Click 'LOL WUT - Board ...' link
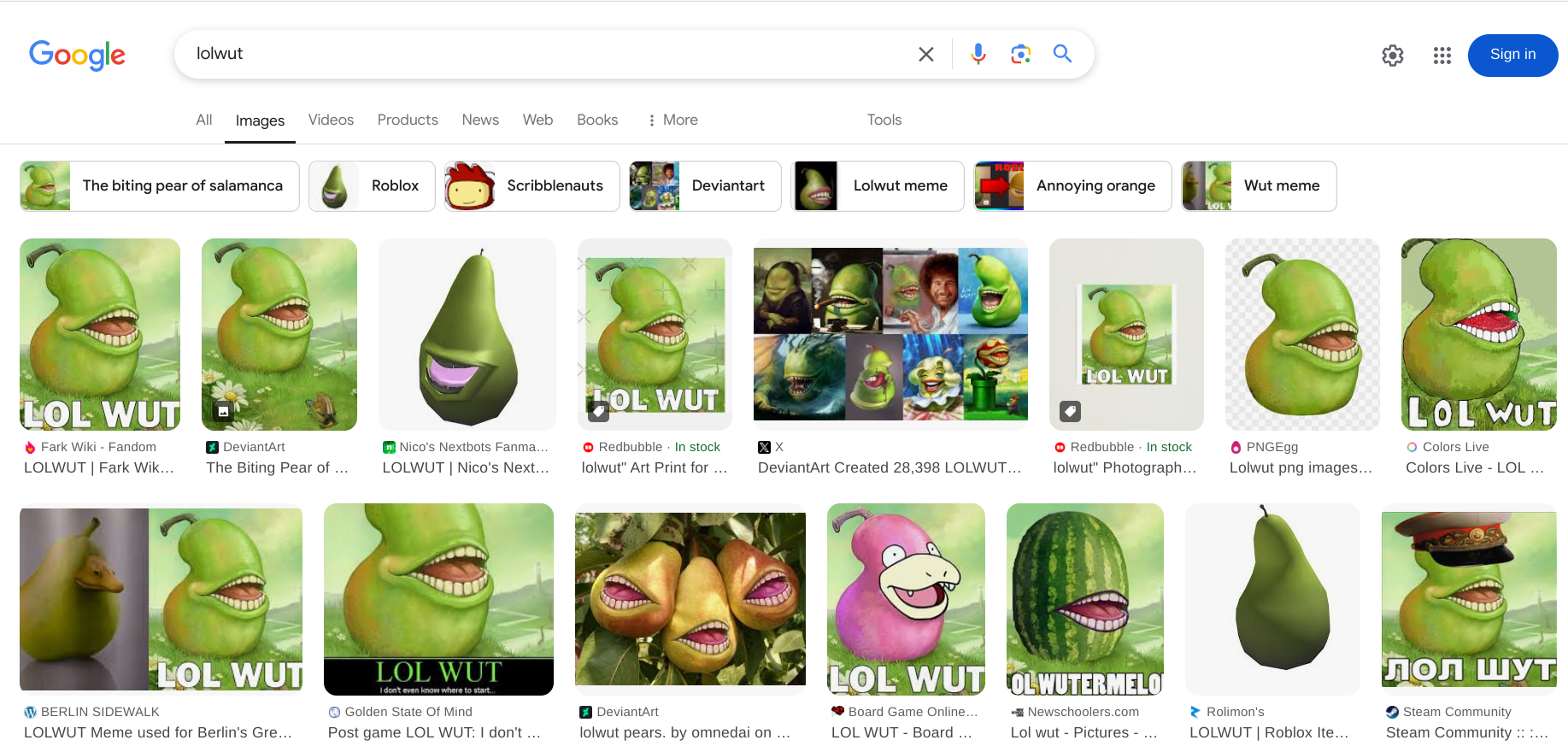 coord(901,732)
